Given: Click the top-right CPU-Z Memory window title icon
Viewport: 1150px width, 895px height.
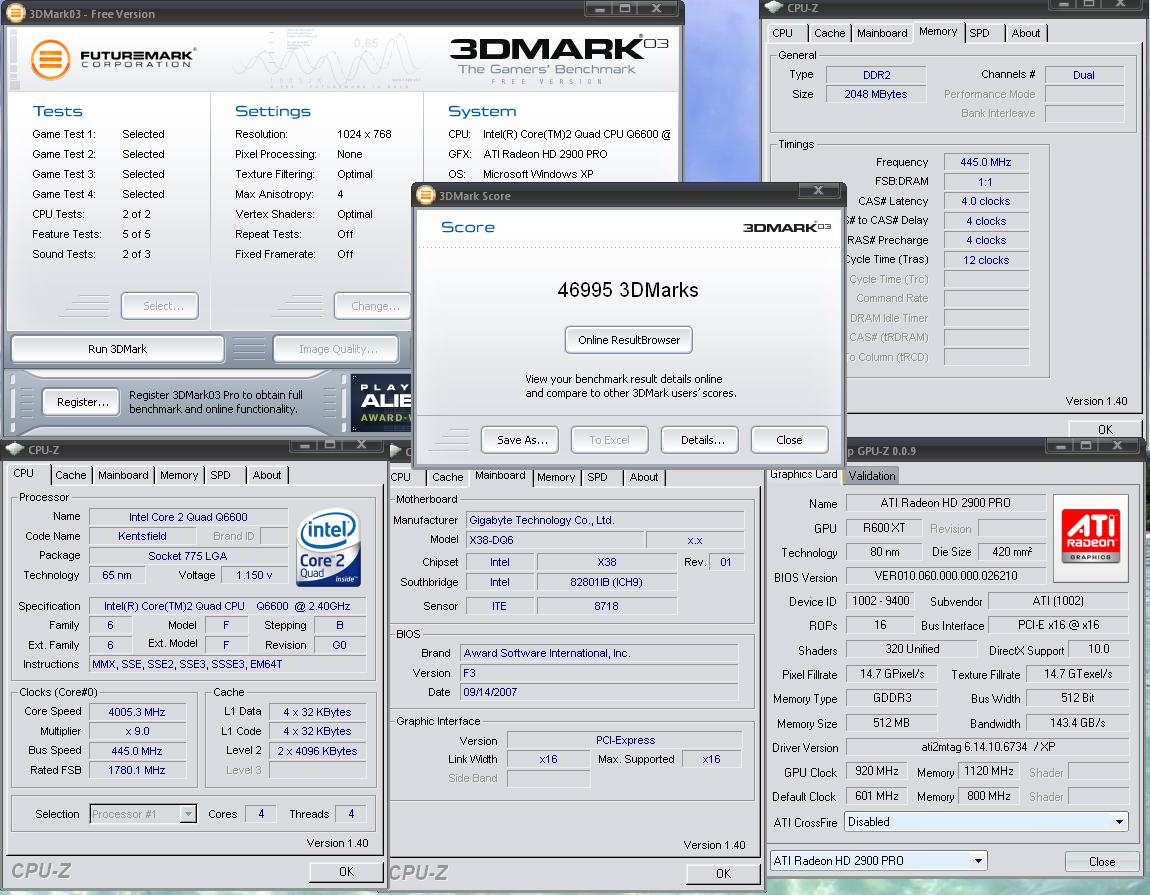Looking at the screenshot, I should pos(773,7).
